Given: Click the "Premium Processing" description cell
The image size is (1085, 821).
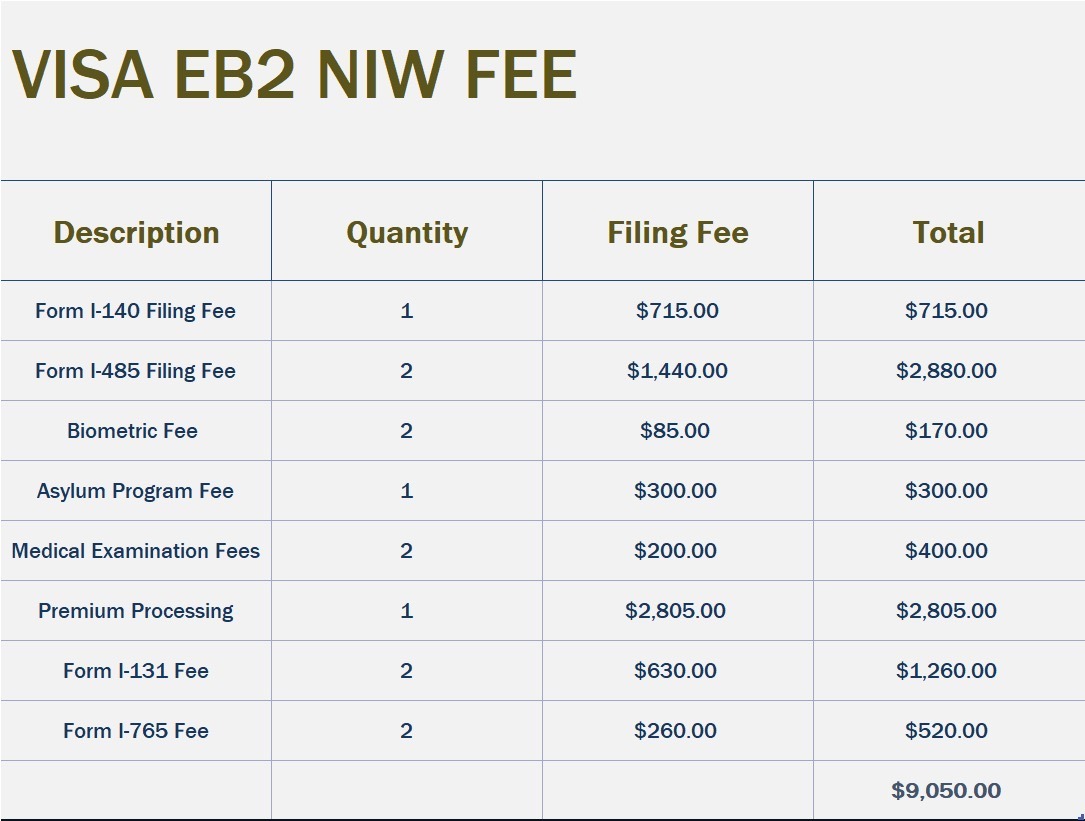Looking at the screenshot, I should pos(135,611).
